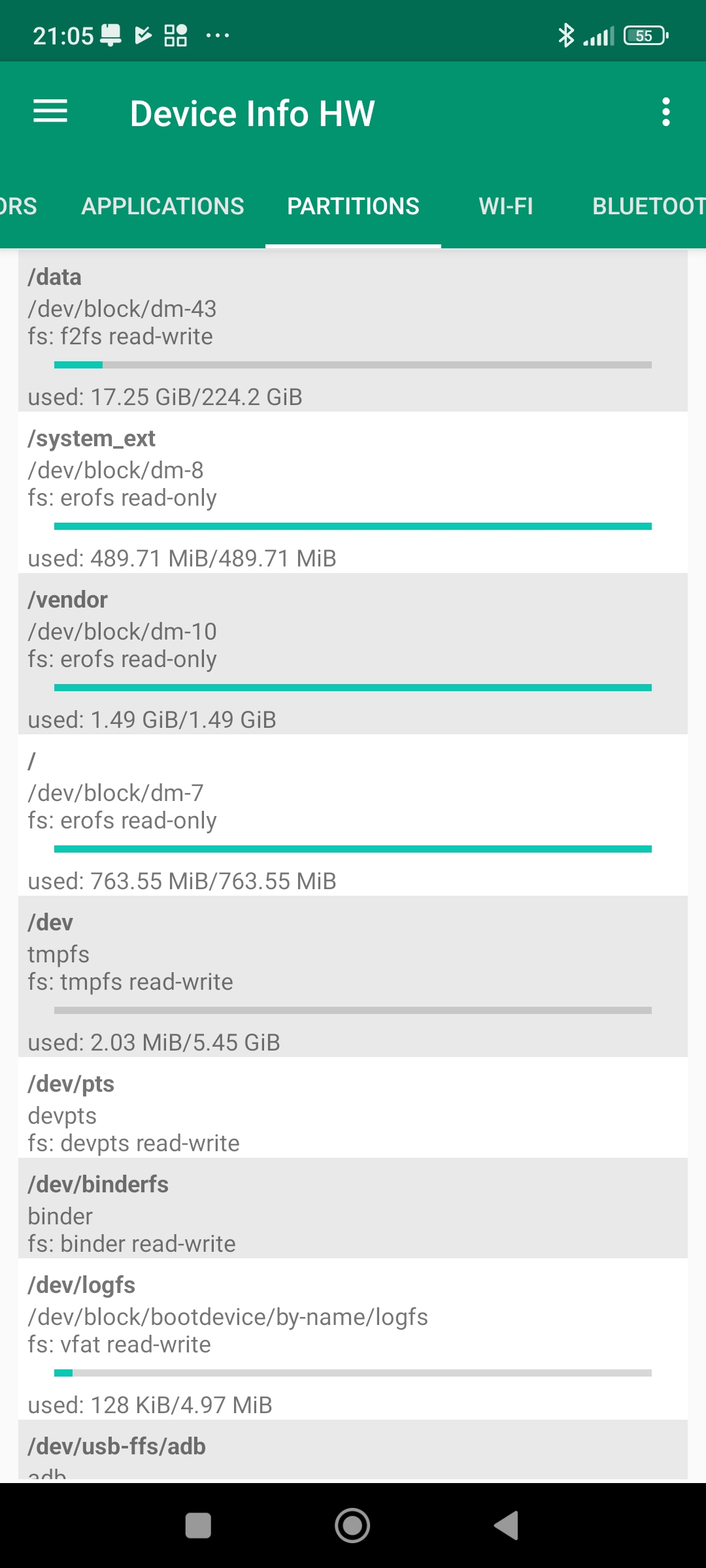Tap the recent apps square button
Viewport: 706px width, 1568px height.
click(198, 1526)
